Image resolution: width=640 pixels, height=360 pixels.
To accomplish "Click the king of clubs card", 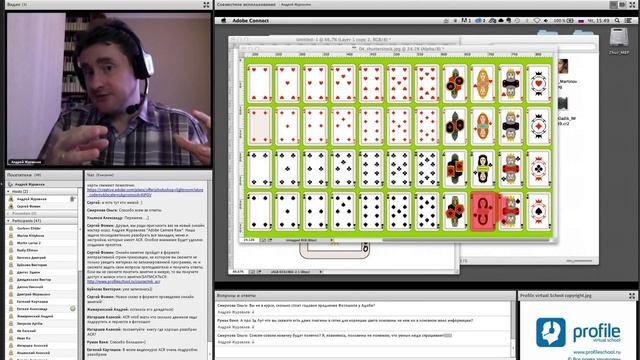I will pos(510,169).
